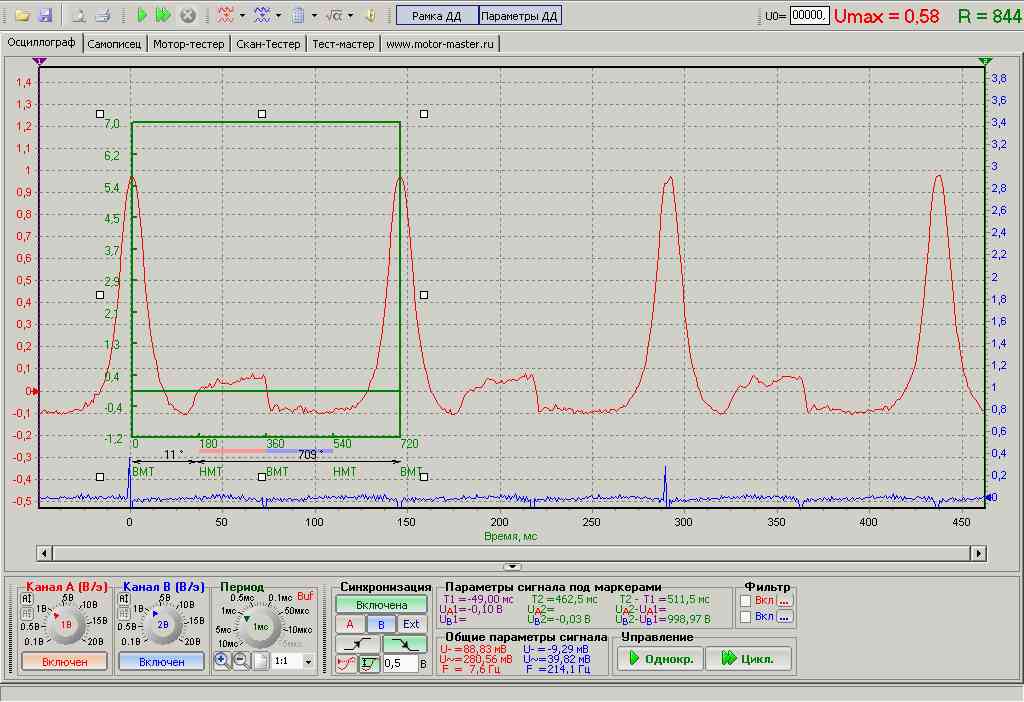Click the horizontal scrollbar under the graph
The height and width of the screenshot is (702, 1024).
[510, 552]
